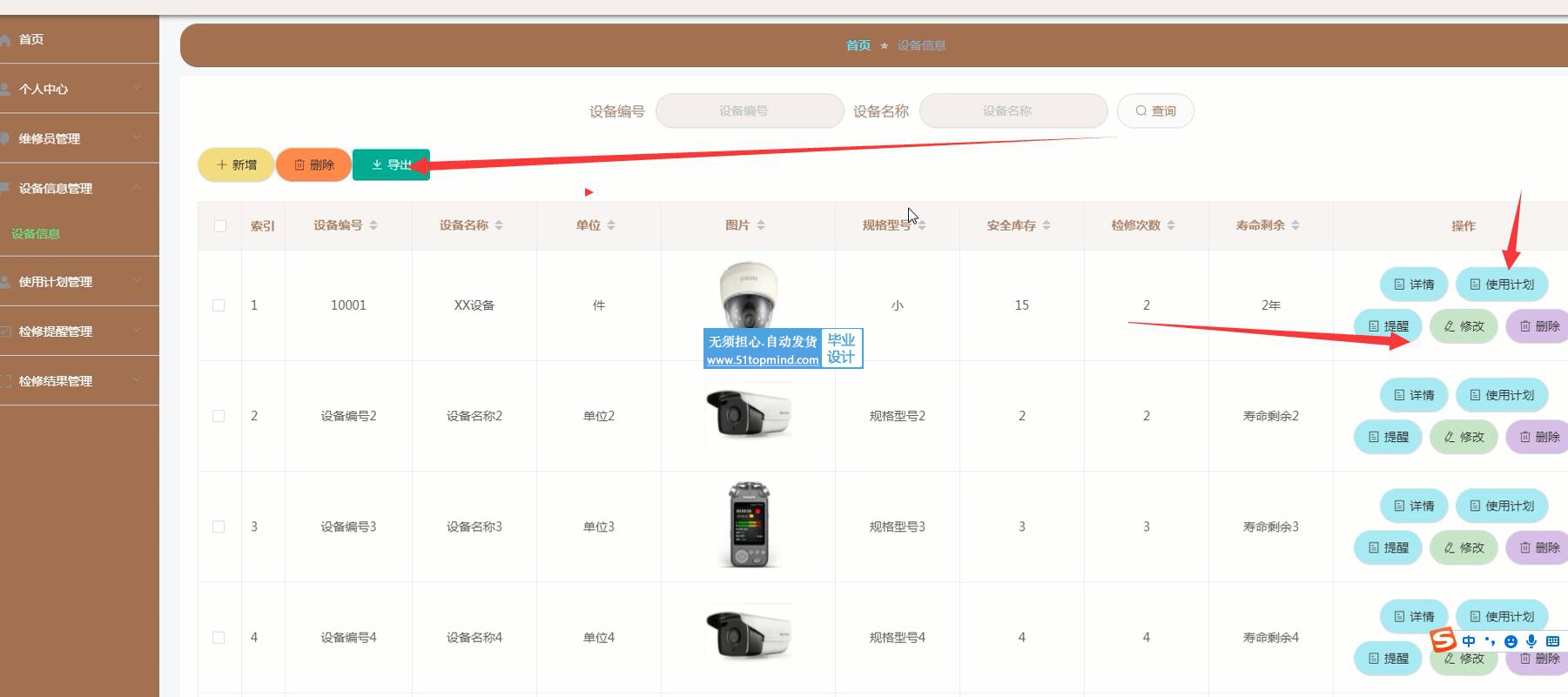Sort by 规格型号 column arrows

tap(922, 225)
